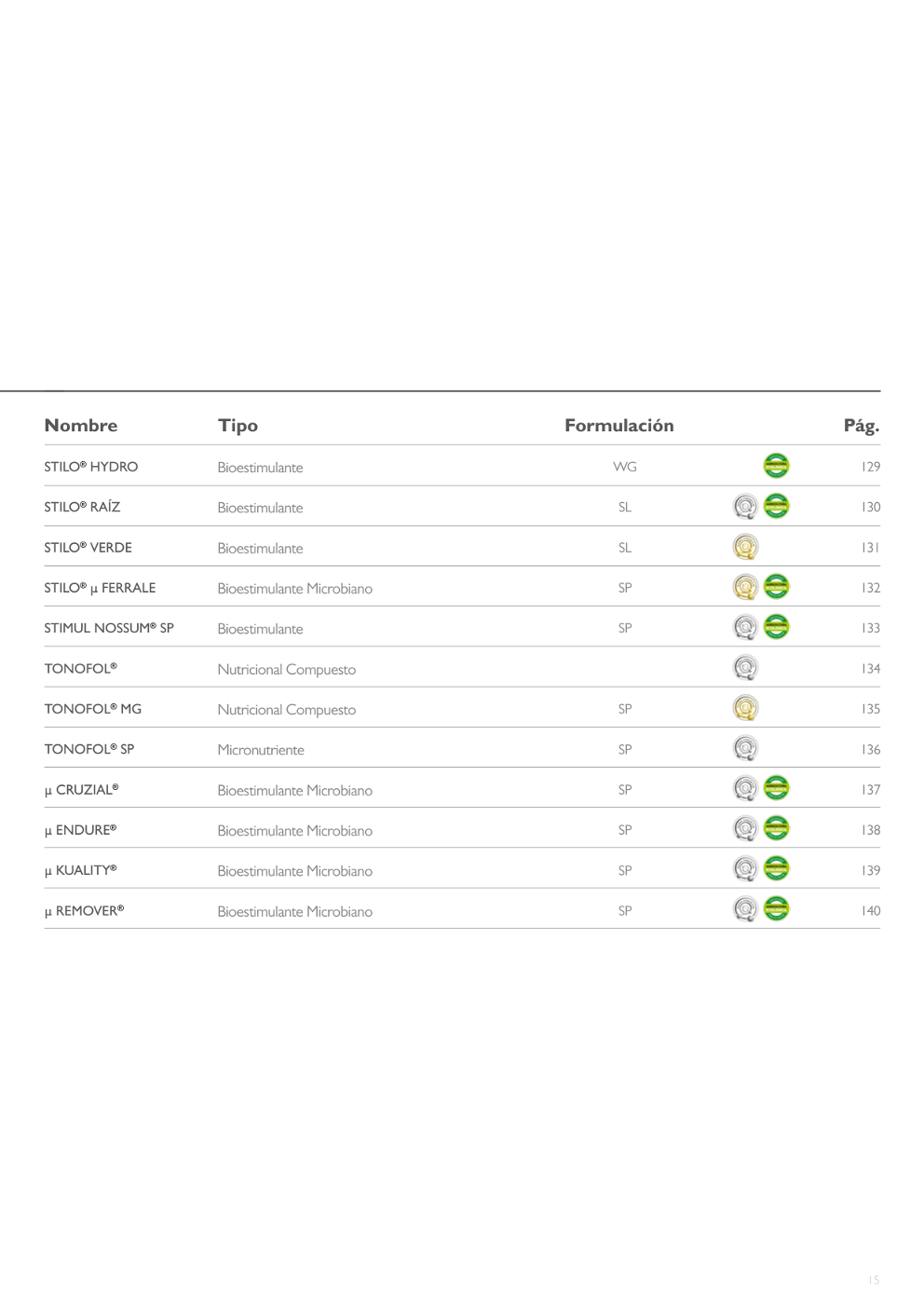Screen dimensions: 924x1307
Task: Click the gold seal for TONOFOL MG
Action: pyautogui.click(x=745, y=708)
